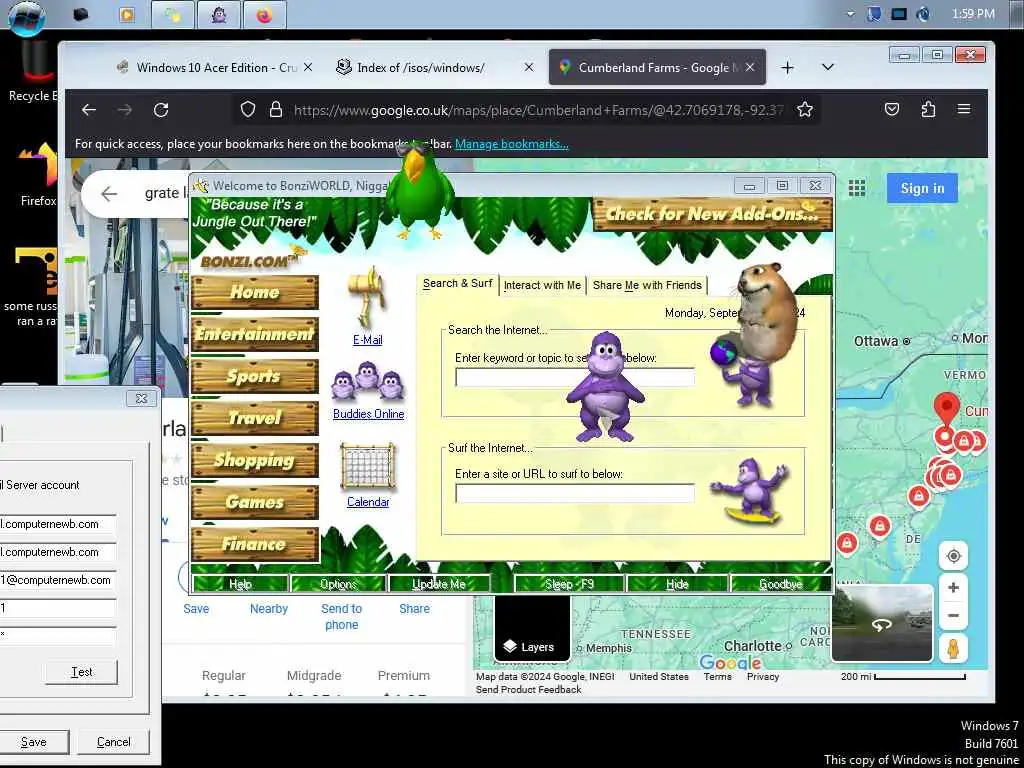This screenshot has width=1024, height=768.
Task: Click the padlock site information icon
Action: (x=276, y=110)
